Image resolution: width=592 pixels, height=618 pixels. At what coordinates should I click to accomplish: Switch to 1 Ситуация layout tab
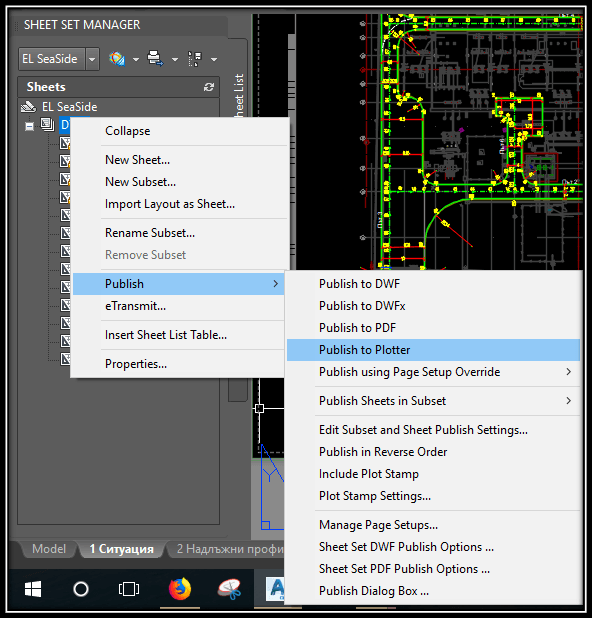121,549
